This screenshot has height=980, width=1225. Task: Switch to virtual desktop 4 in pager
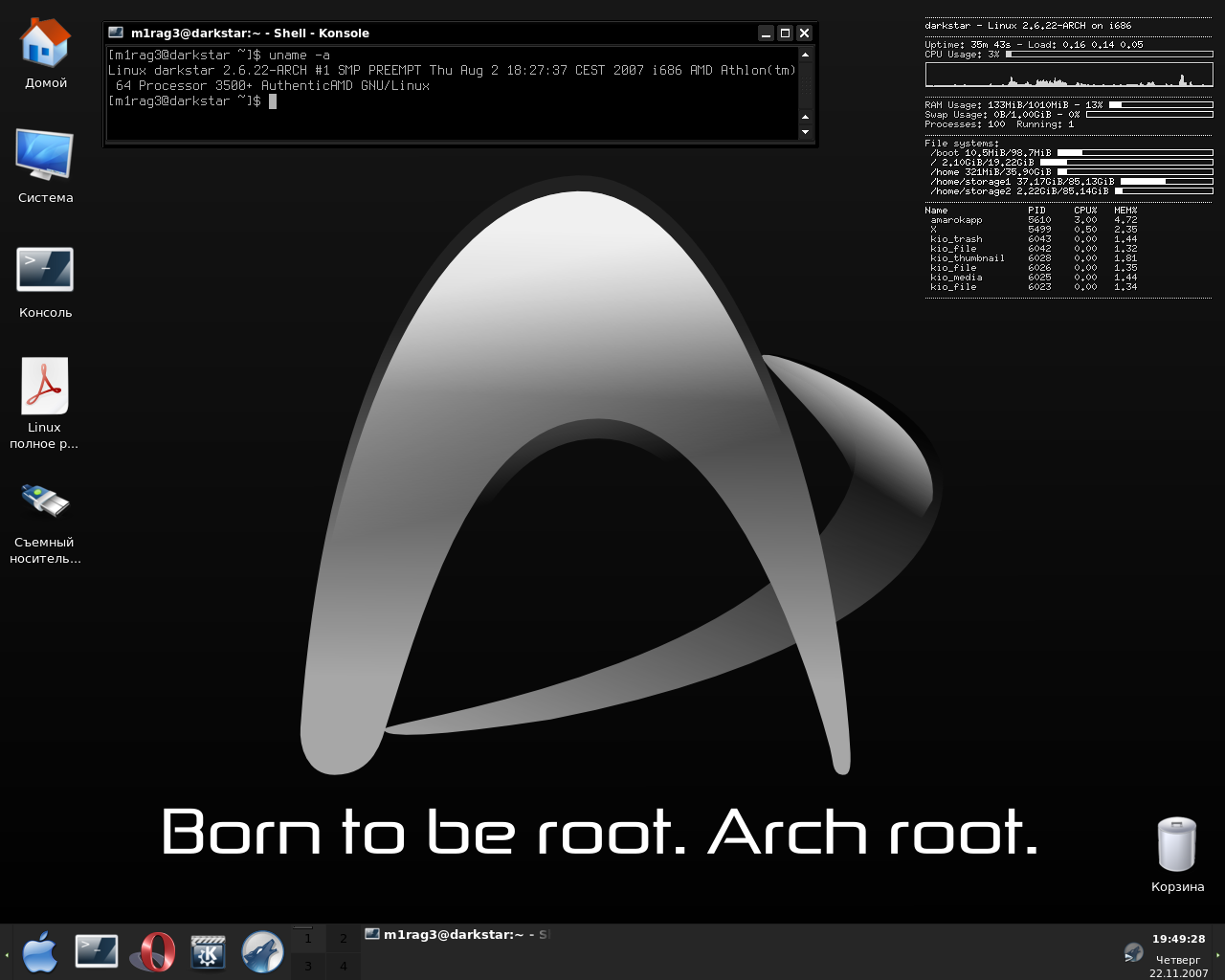pyautogui.click(x=343, y=966)
